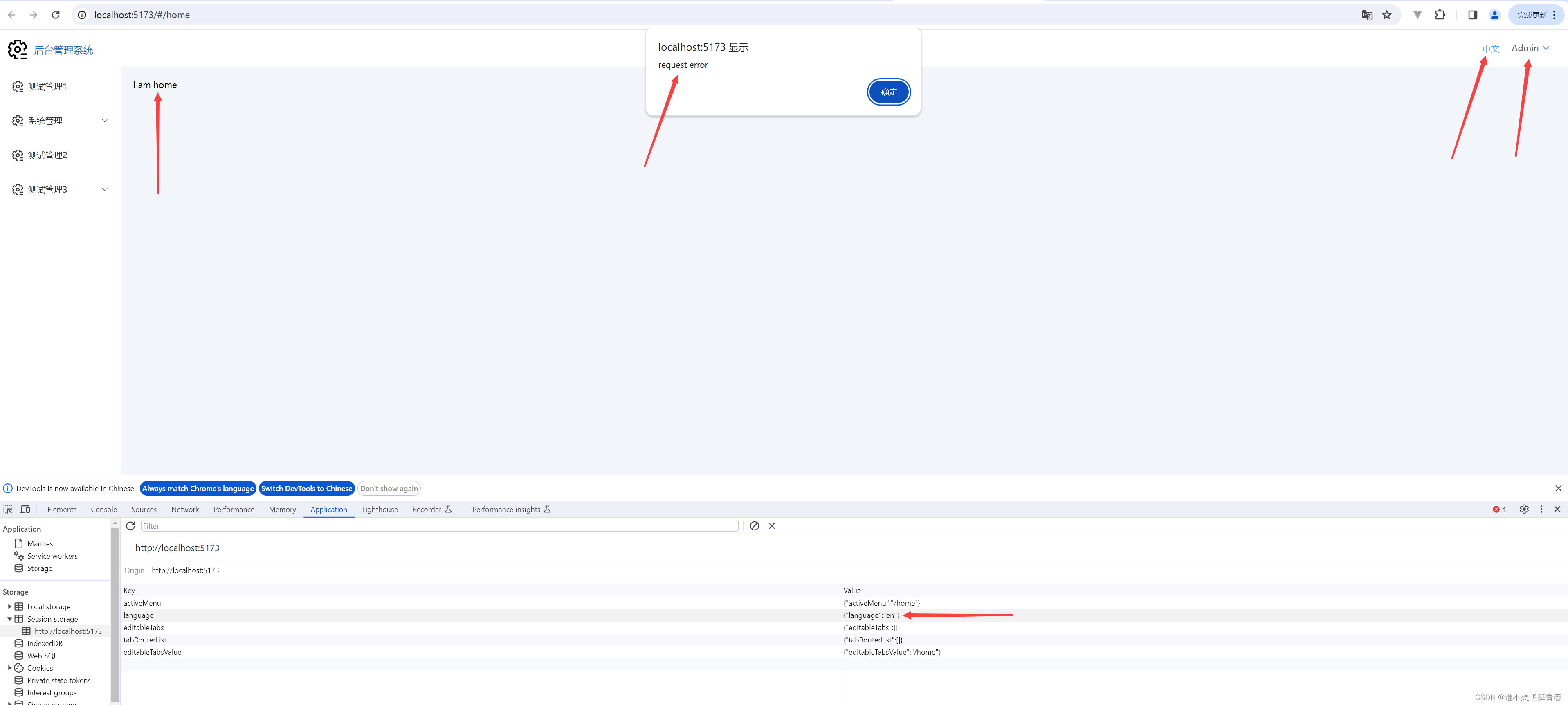Switch to the Memory tab
The width and height of the screenshot is (1568, 705).
click(283, 509)
